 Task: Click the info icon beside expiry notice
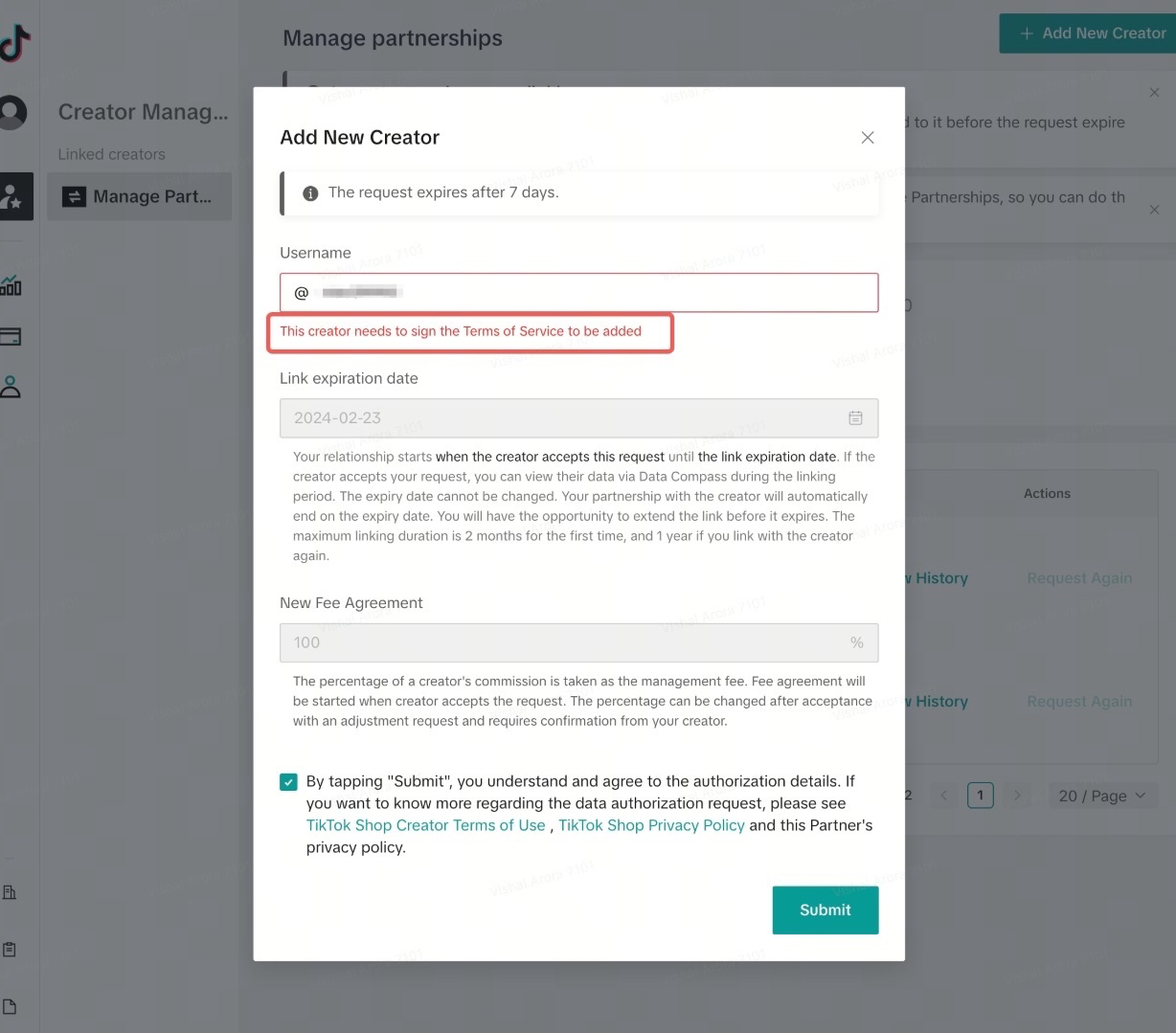[310, 193]
